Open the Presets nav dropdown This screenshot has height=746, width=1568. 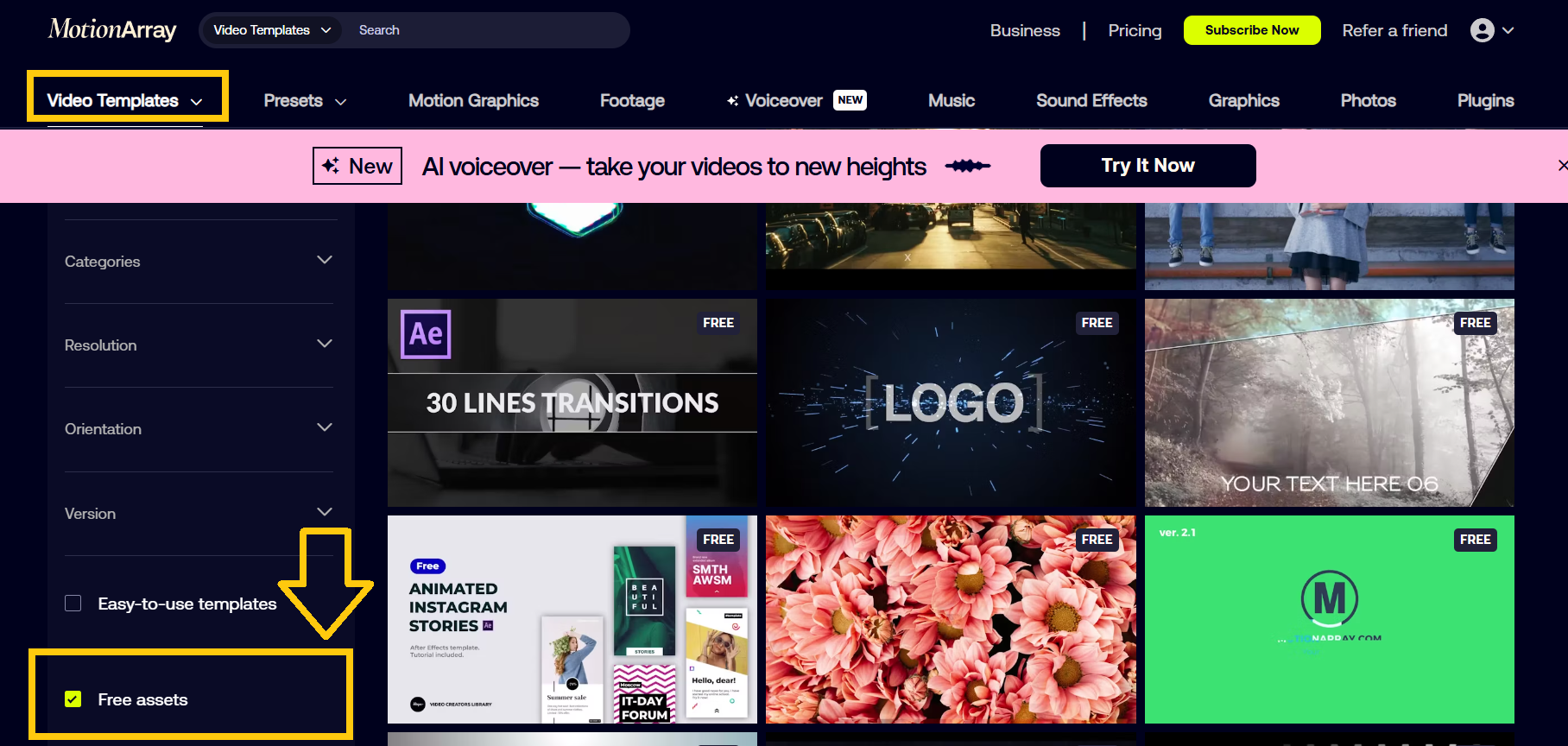[x=305, y=101]
